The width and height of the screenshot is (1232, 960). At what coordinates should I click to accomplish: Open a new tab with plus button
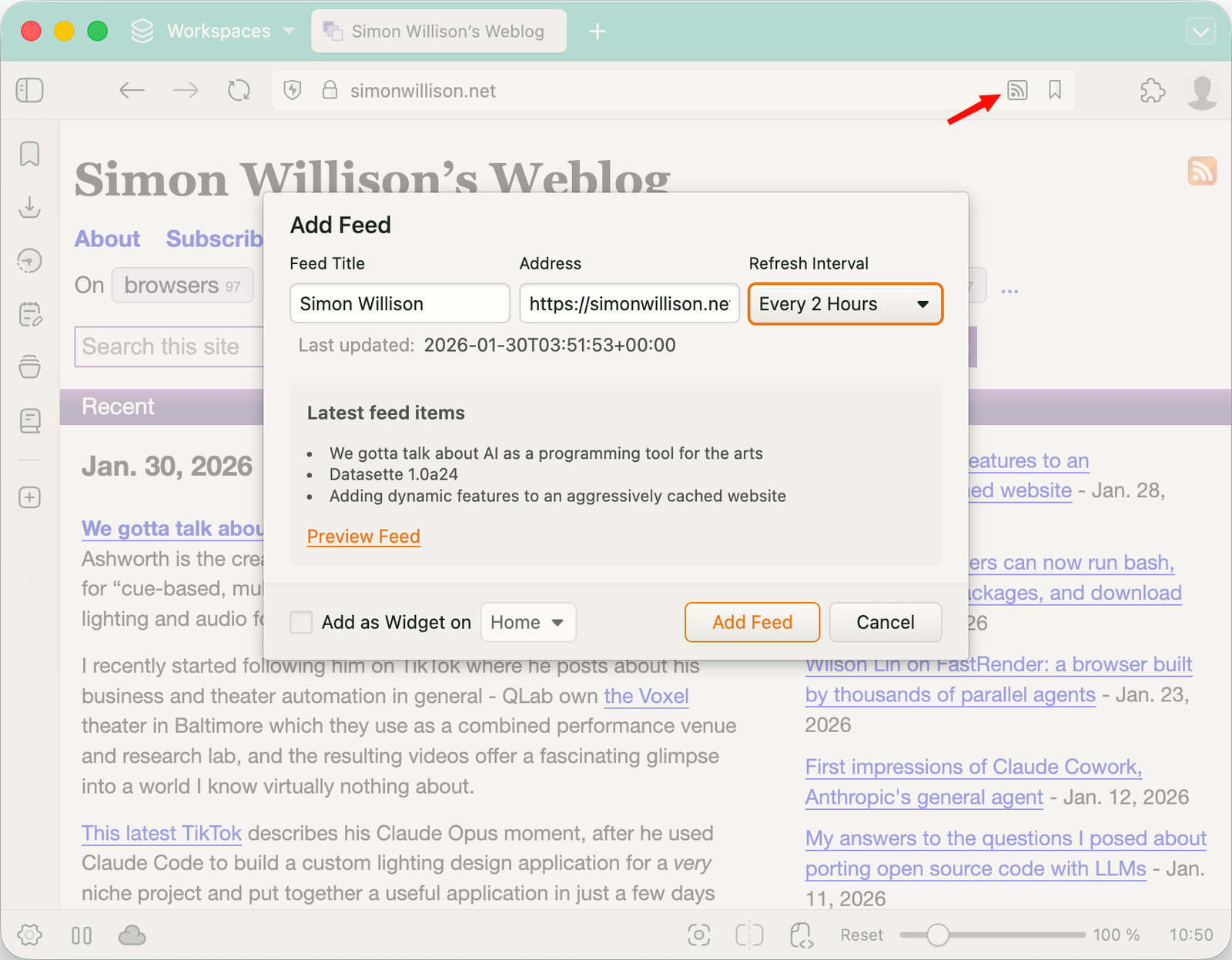click(x=598, y=32)
